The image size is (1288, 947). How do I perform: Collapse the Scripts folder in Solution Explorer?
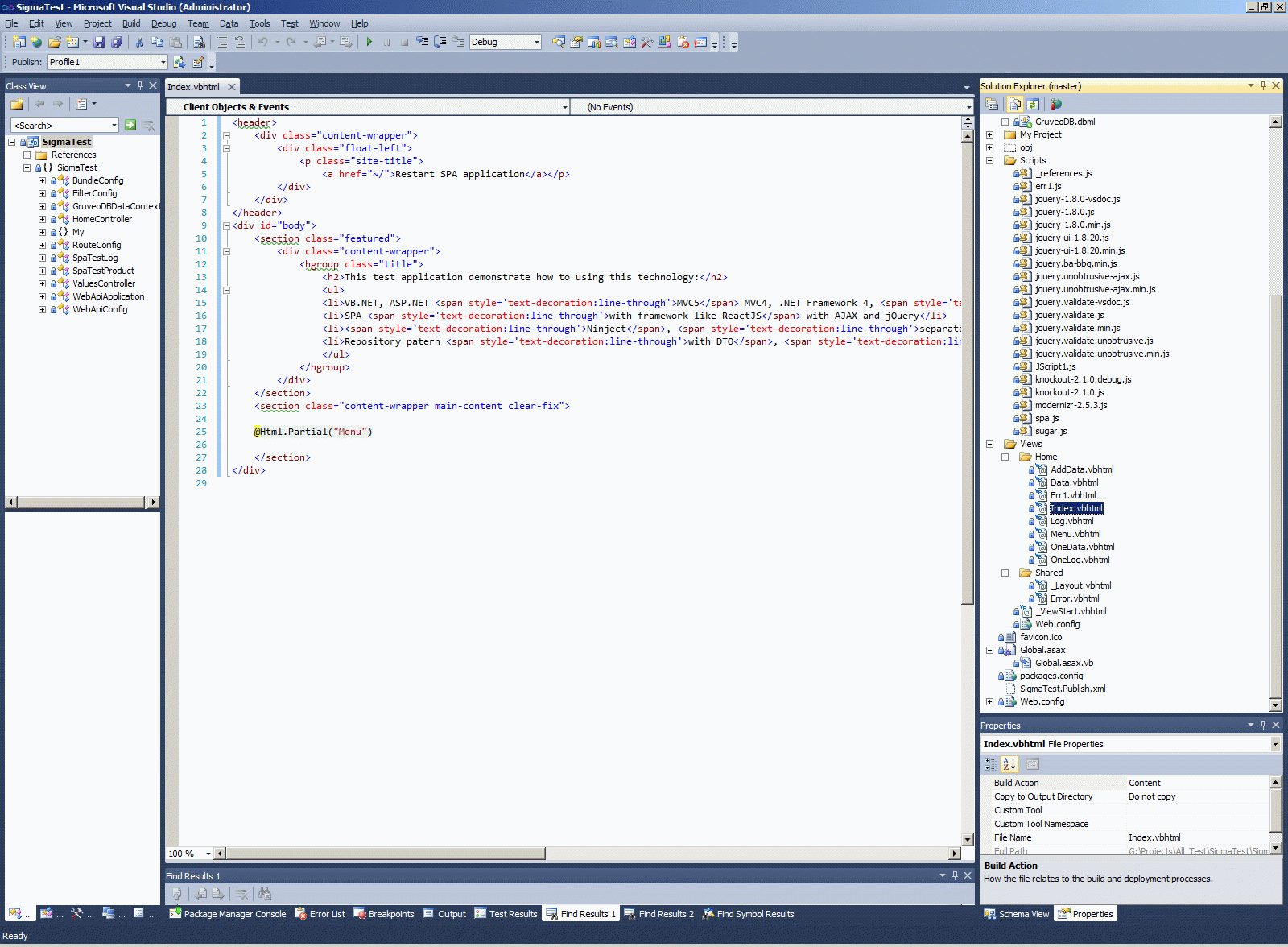[989, 160]
